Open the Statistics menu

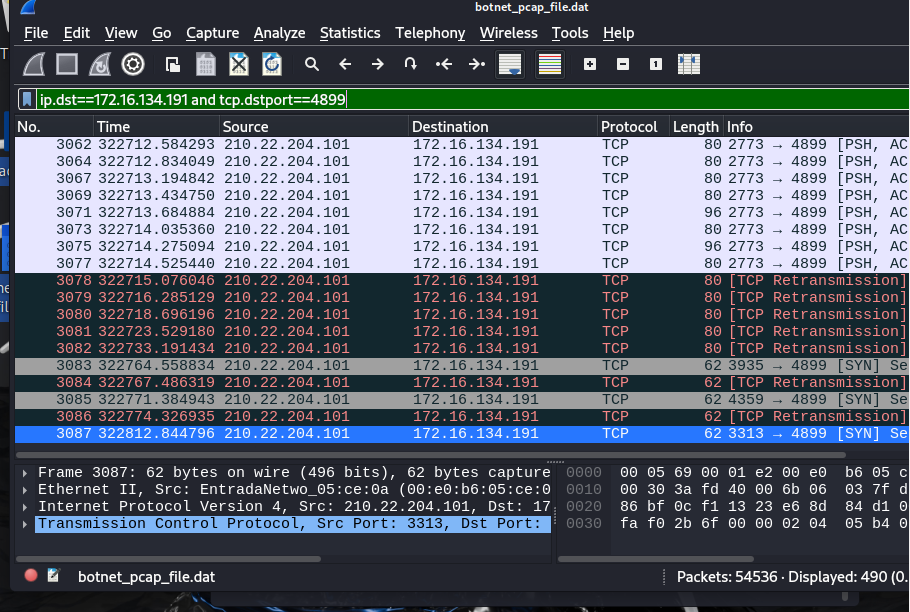(350, 33)
